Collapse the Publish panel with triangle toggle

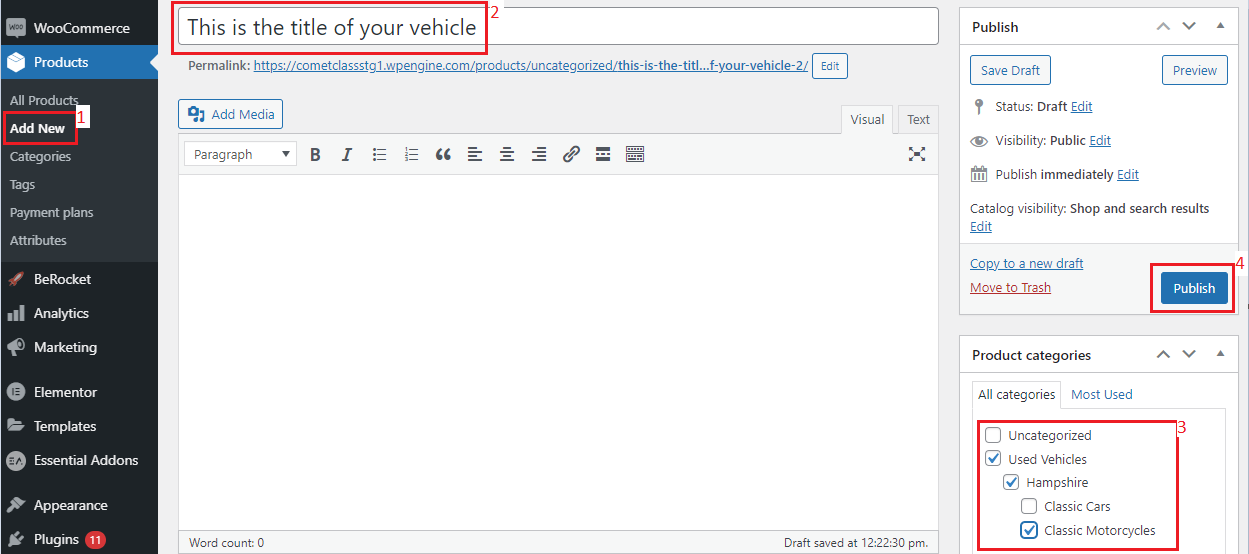1220,27
